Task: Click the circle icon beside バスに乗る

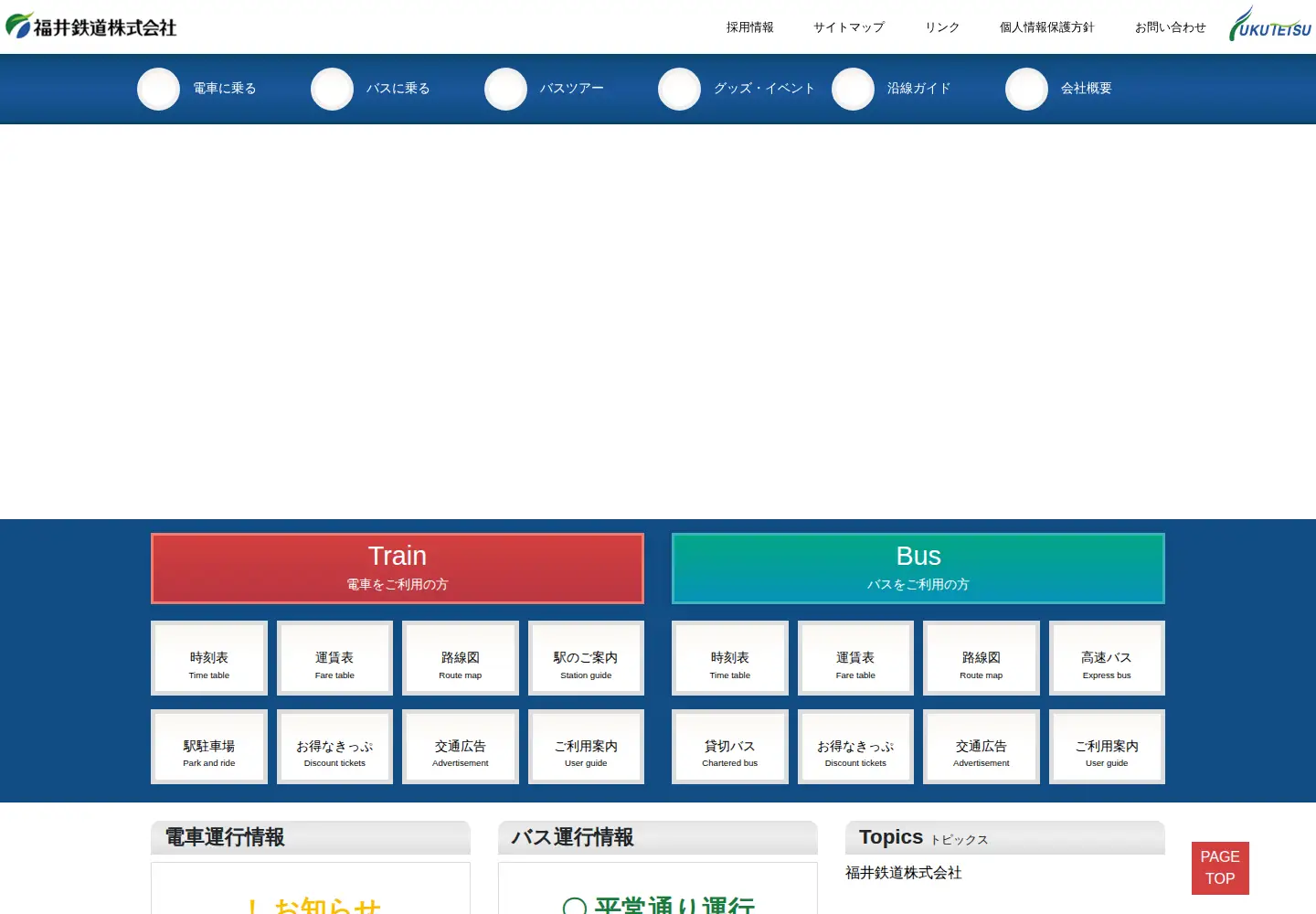Action: coord(332,89)
